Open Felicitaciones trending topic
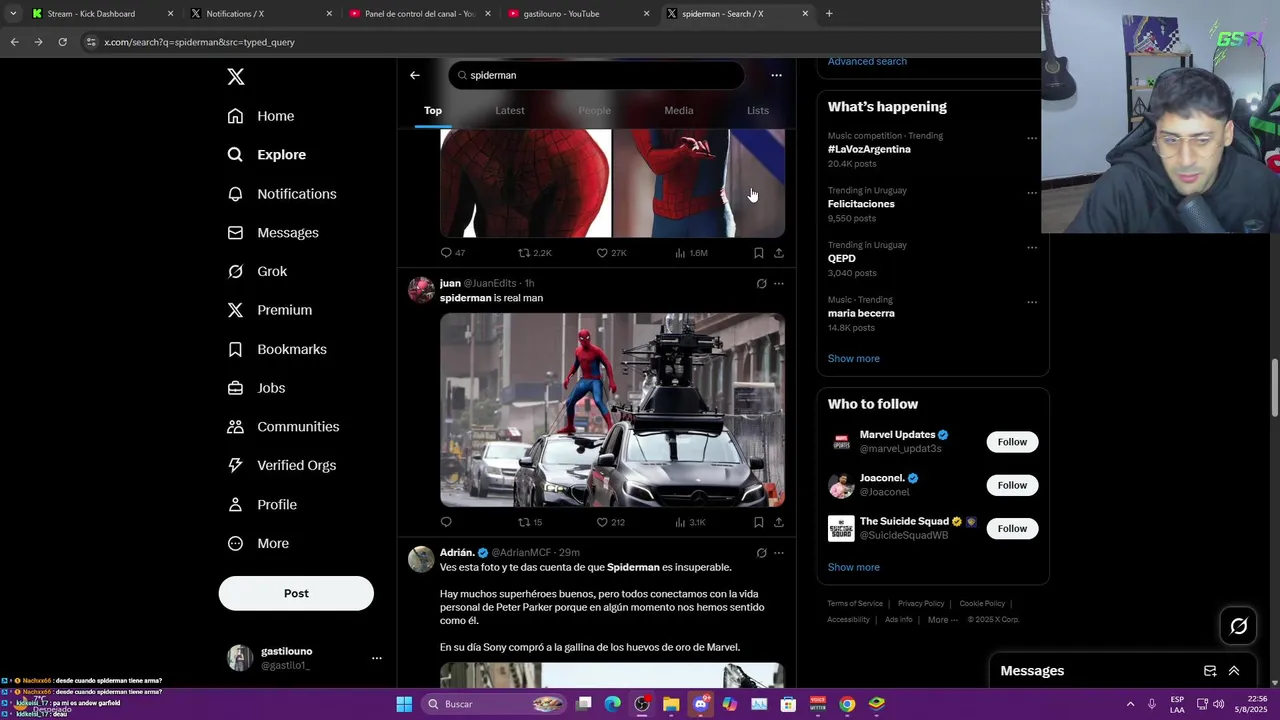Screen dimensions: 1280x720 tap(860, 204)
